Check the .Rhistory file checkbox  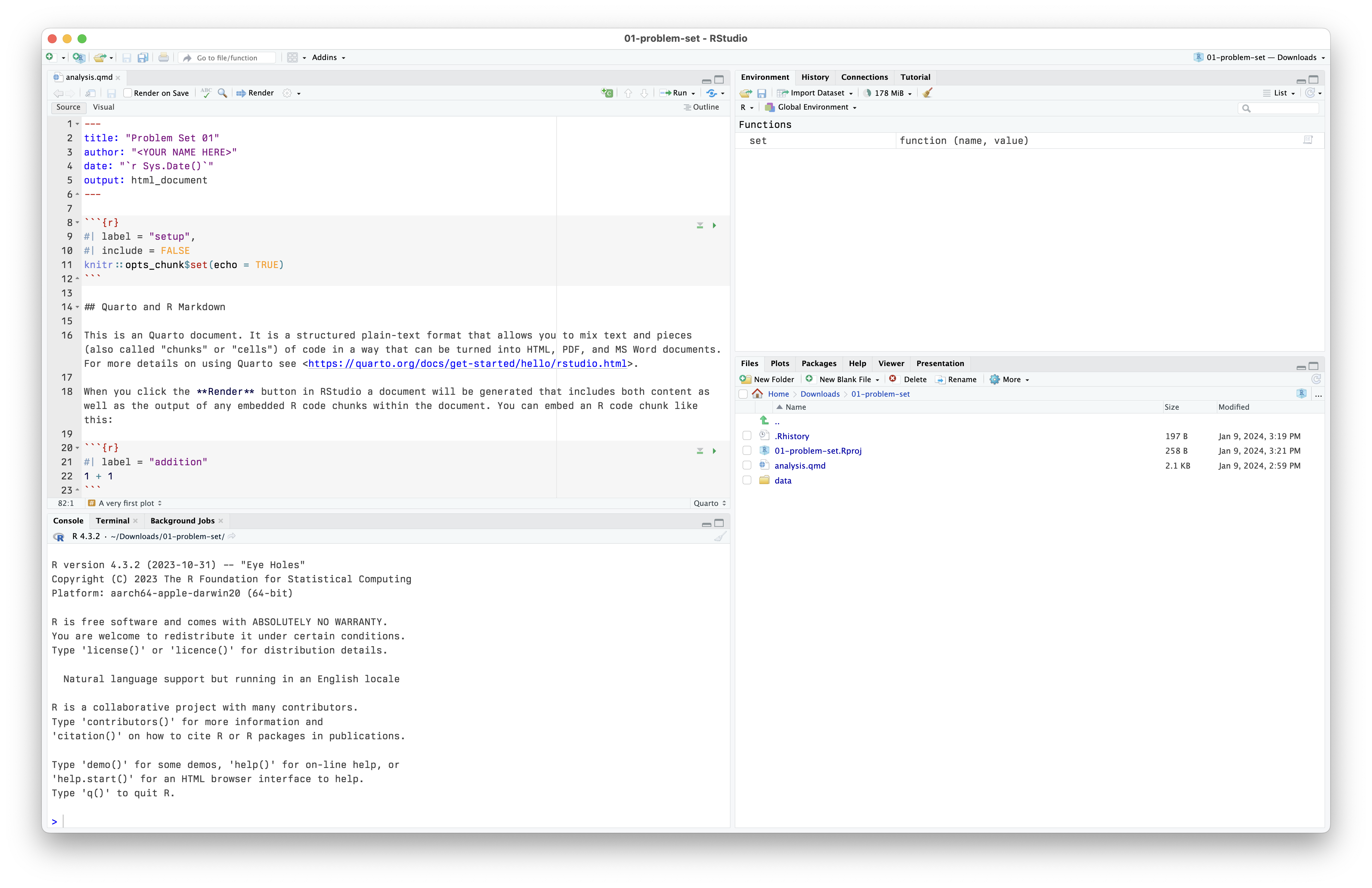click(747, 436)
